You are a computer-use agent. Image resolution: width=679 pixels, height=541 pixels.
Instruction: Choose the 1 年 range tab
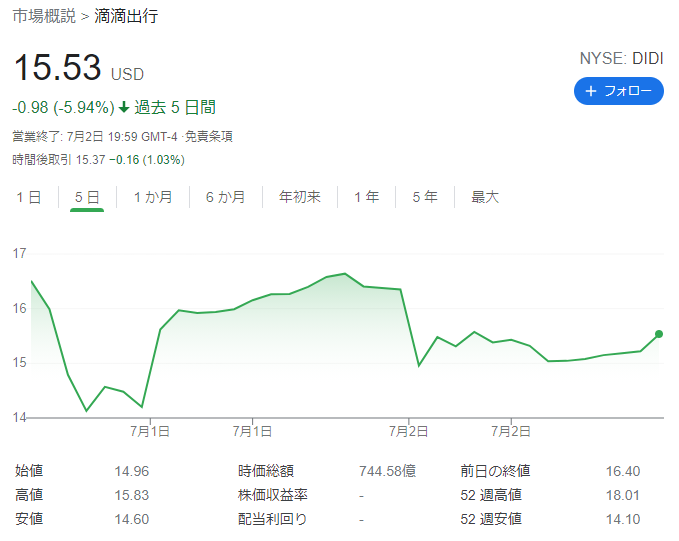[x=366, y=198]
